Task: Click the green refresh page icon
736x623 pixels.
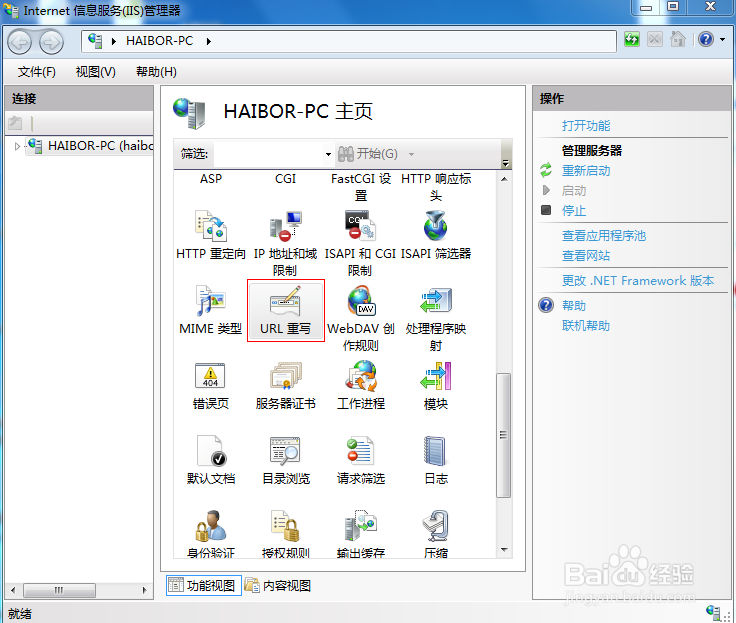Action: [x=632, y=39]
